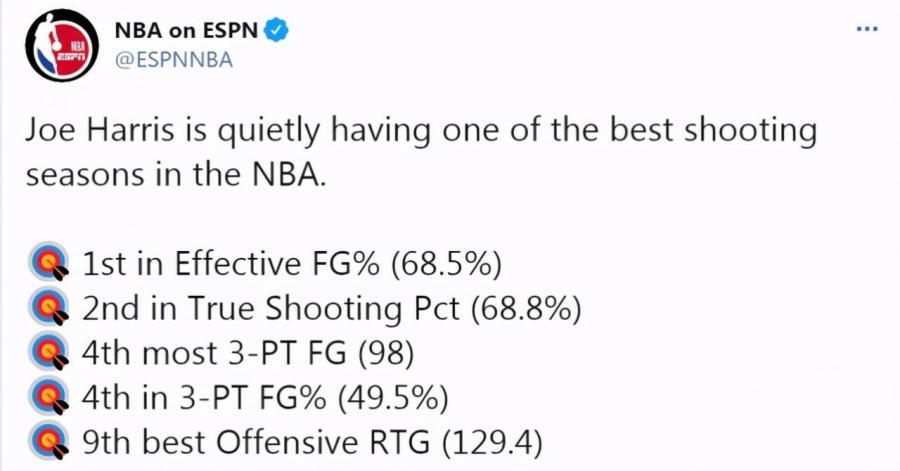Click the (68.5%) value
Screen dimensions: 900x471
446,264
